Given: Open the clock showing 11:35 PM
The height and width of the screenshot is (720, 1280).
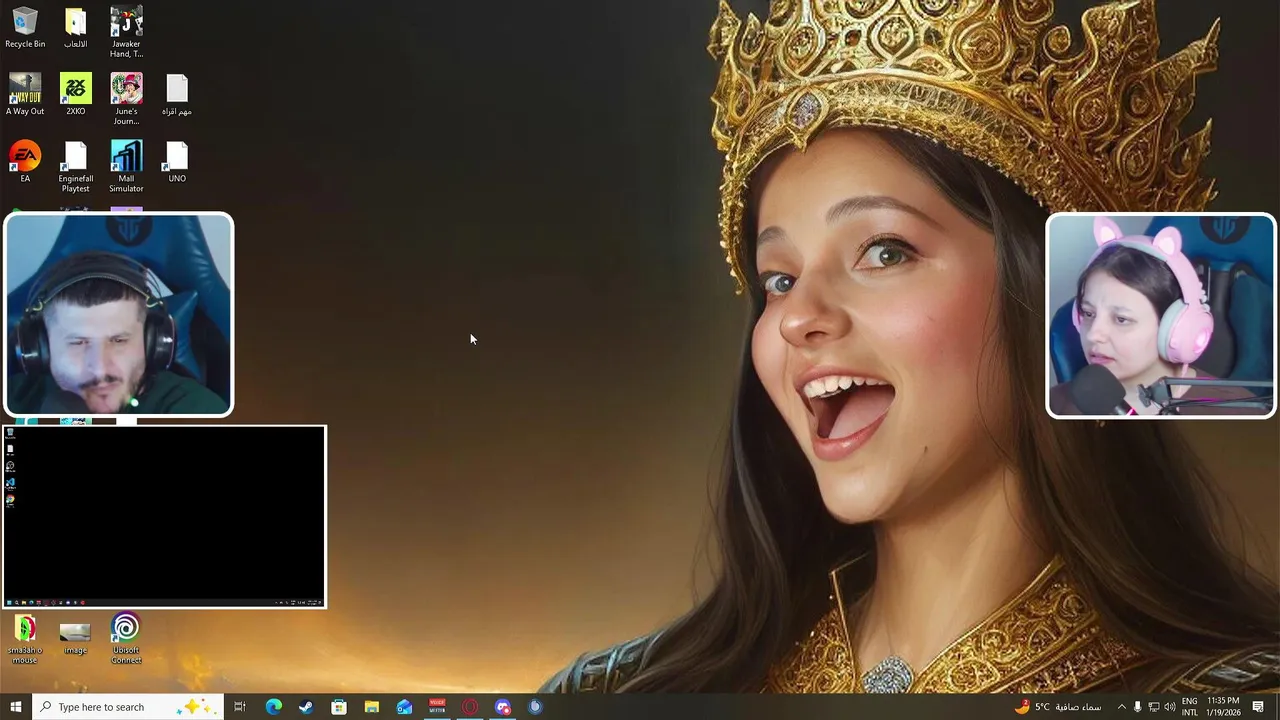Looking at the screenshot, I should pos(1223,707).
